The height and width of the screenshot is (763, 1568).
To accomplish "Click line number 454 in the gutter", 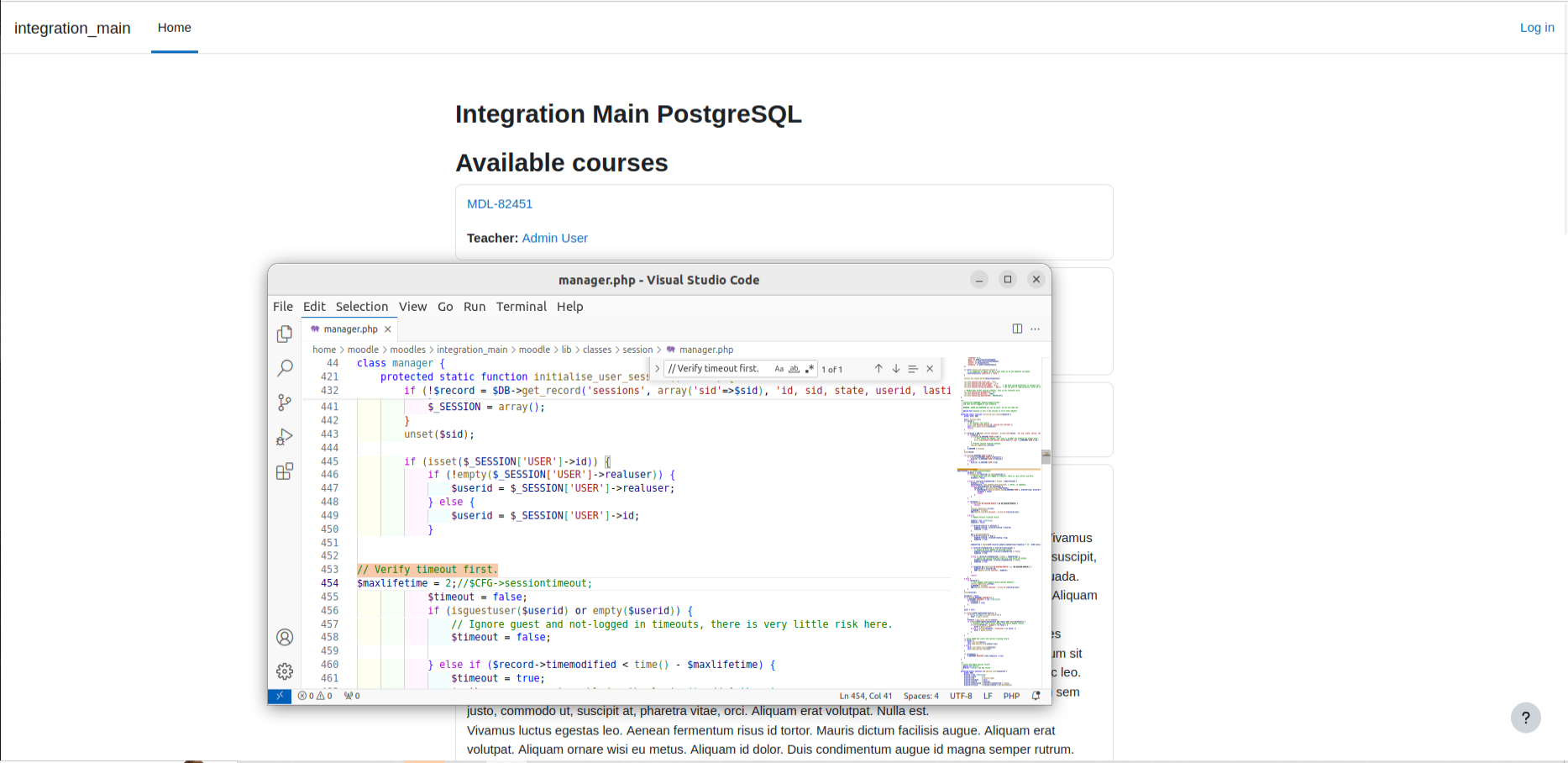I will click(329, 583).
